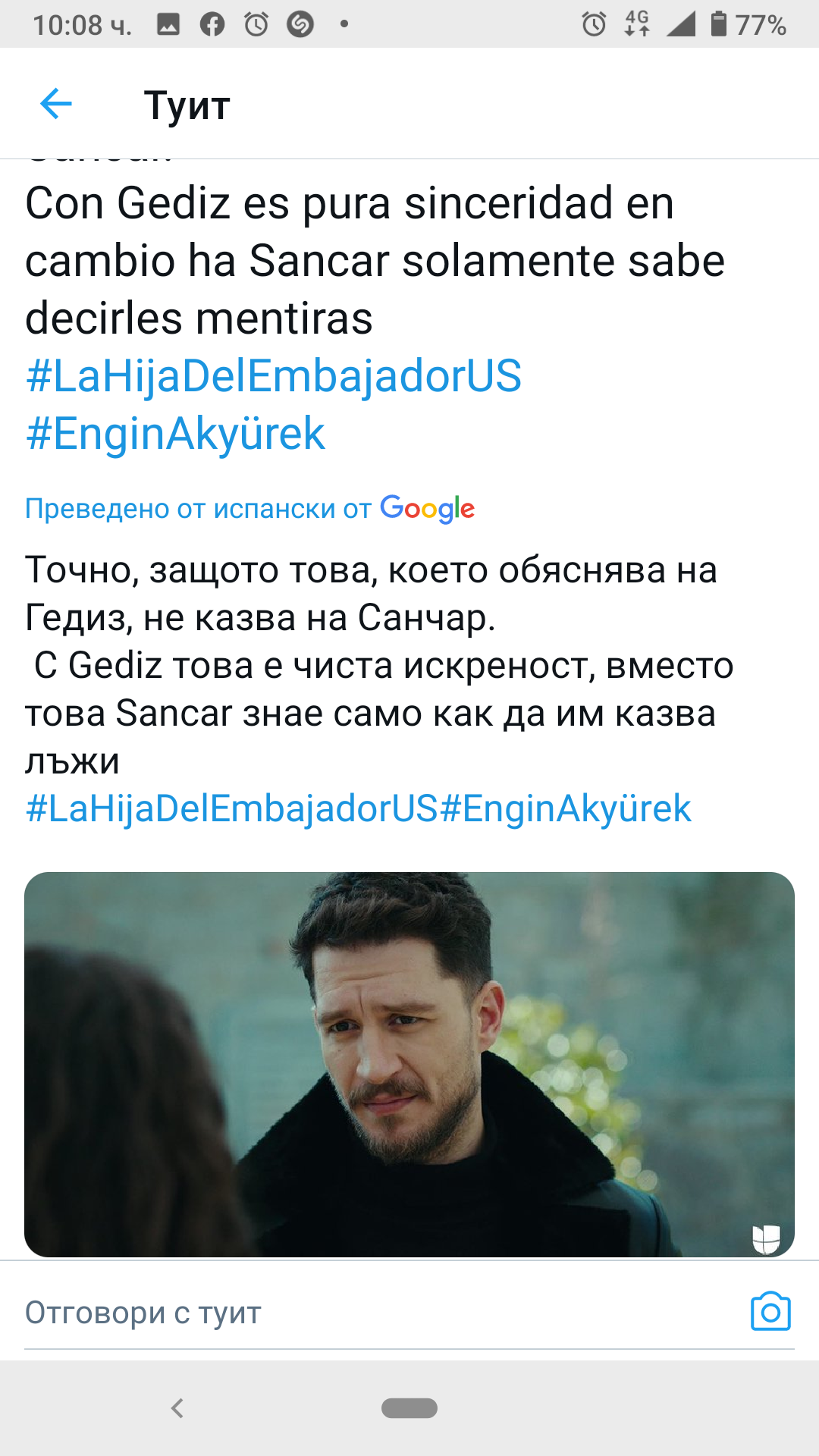The height and width of the screenshot is (1456, 819).
Task: Tap the left alarm clock status icon
Action: (x=256, y=24)
